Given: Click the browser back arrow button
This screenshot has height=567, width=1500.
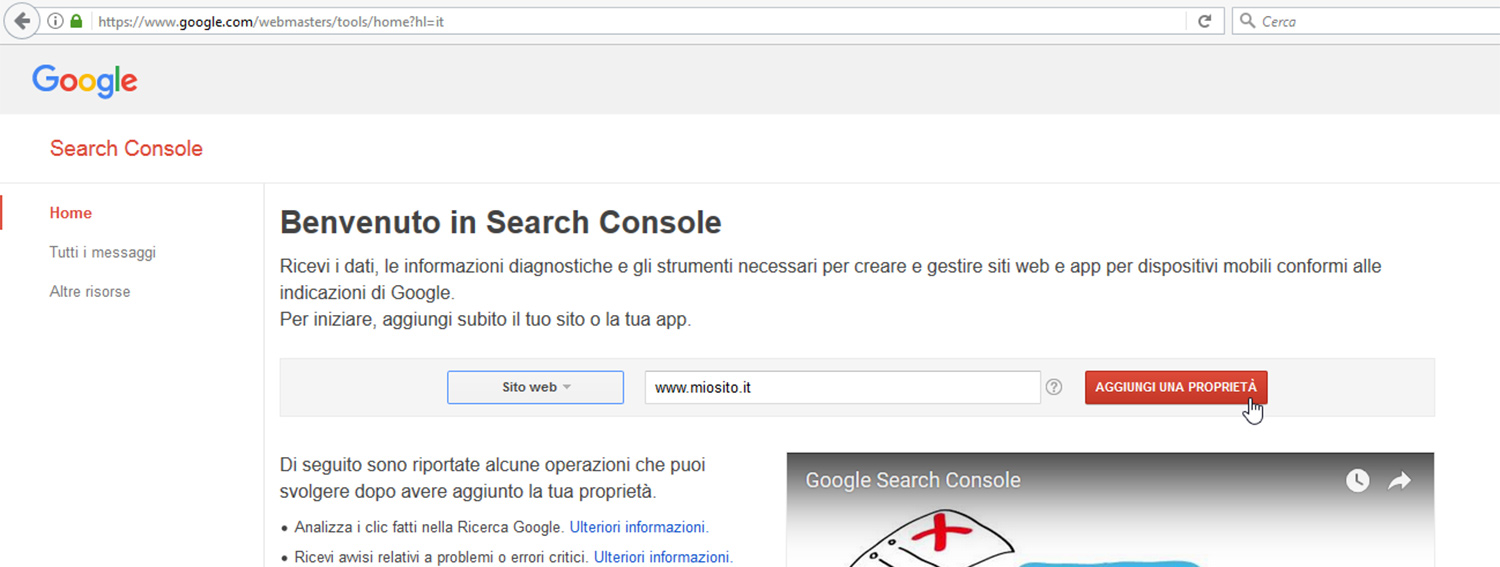Looking at the screenshot, I should [x=21, y=21].
